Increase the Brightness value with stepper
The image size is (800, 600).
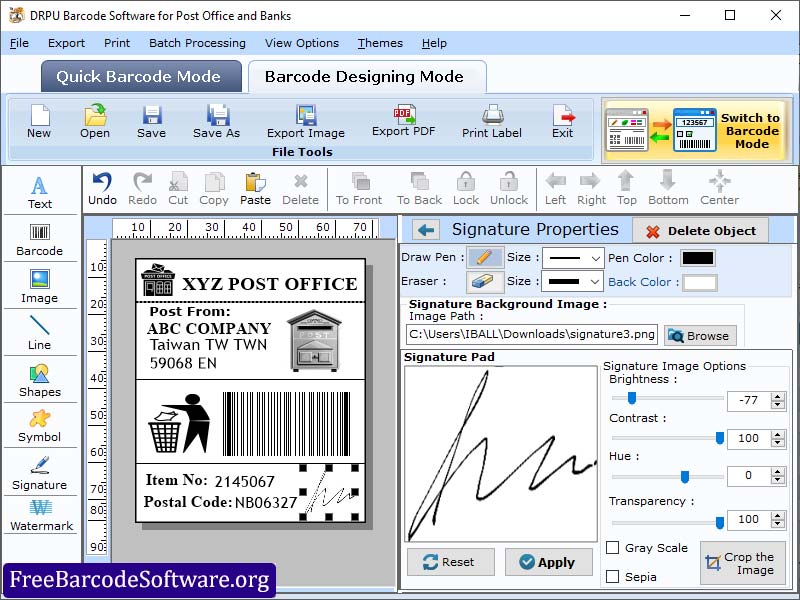pyautogui.click(x=780, y=396)
